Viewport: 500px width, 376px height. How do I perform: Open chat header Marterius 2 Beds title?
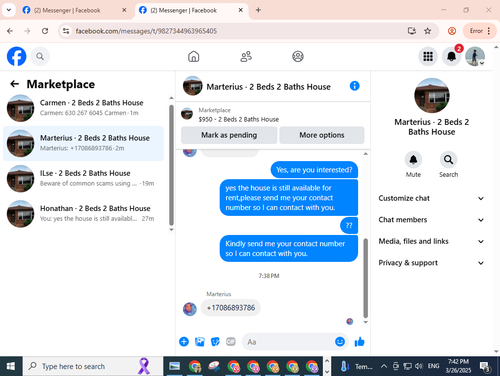click(268, 87)
